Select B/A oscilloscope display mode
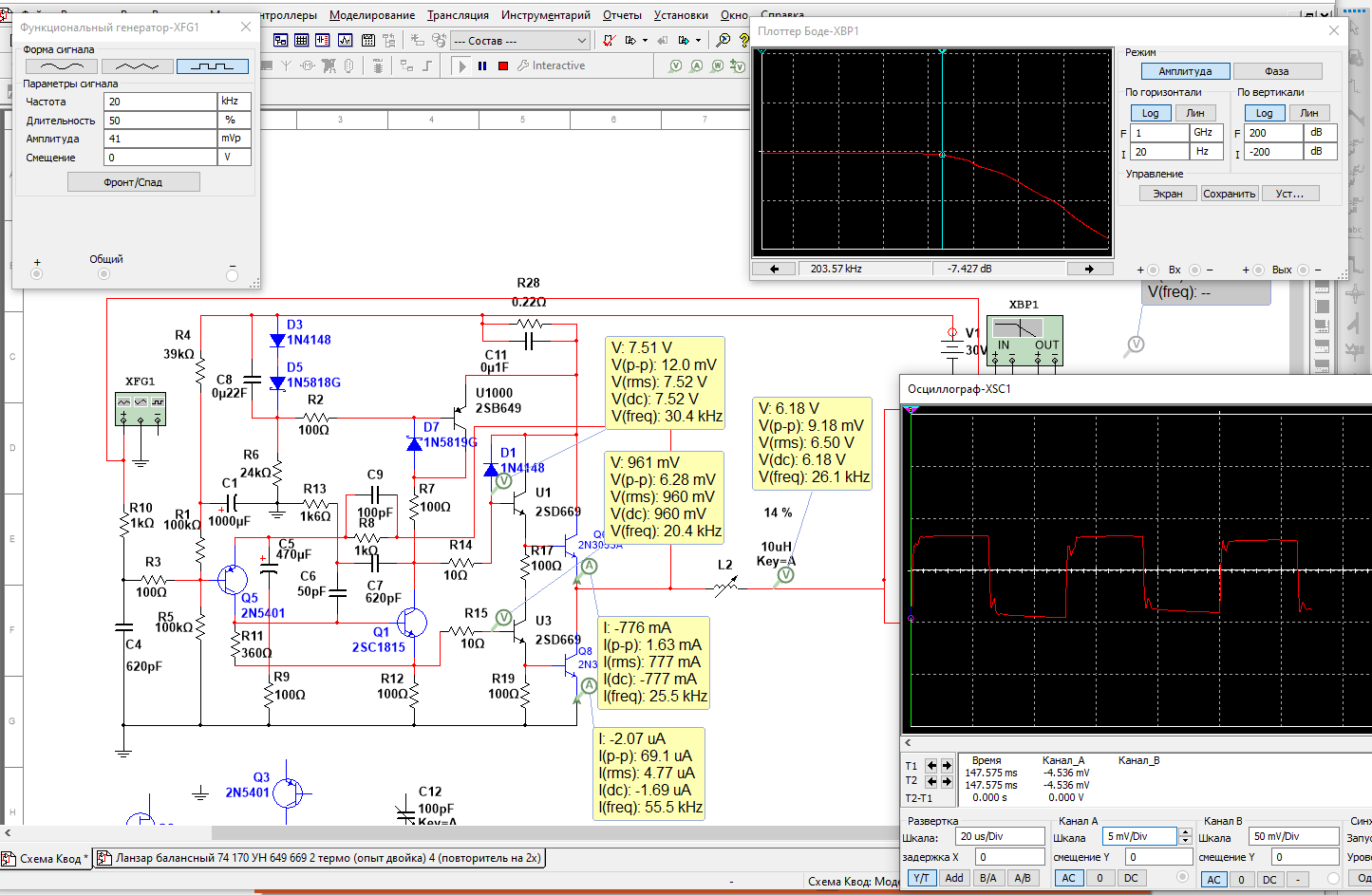This screenshot has width=1372, height=895. click(987, 878)
